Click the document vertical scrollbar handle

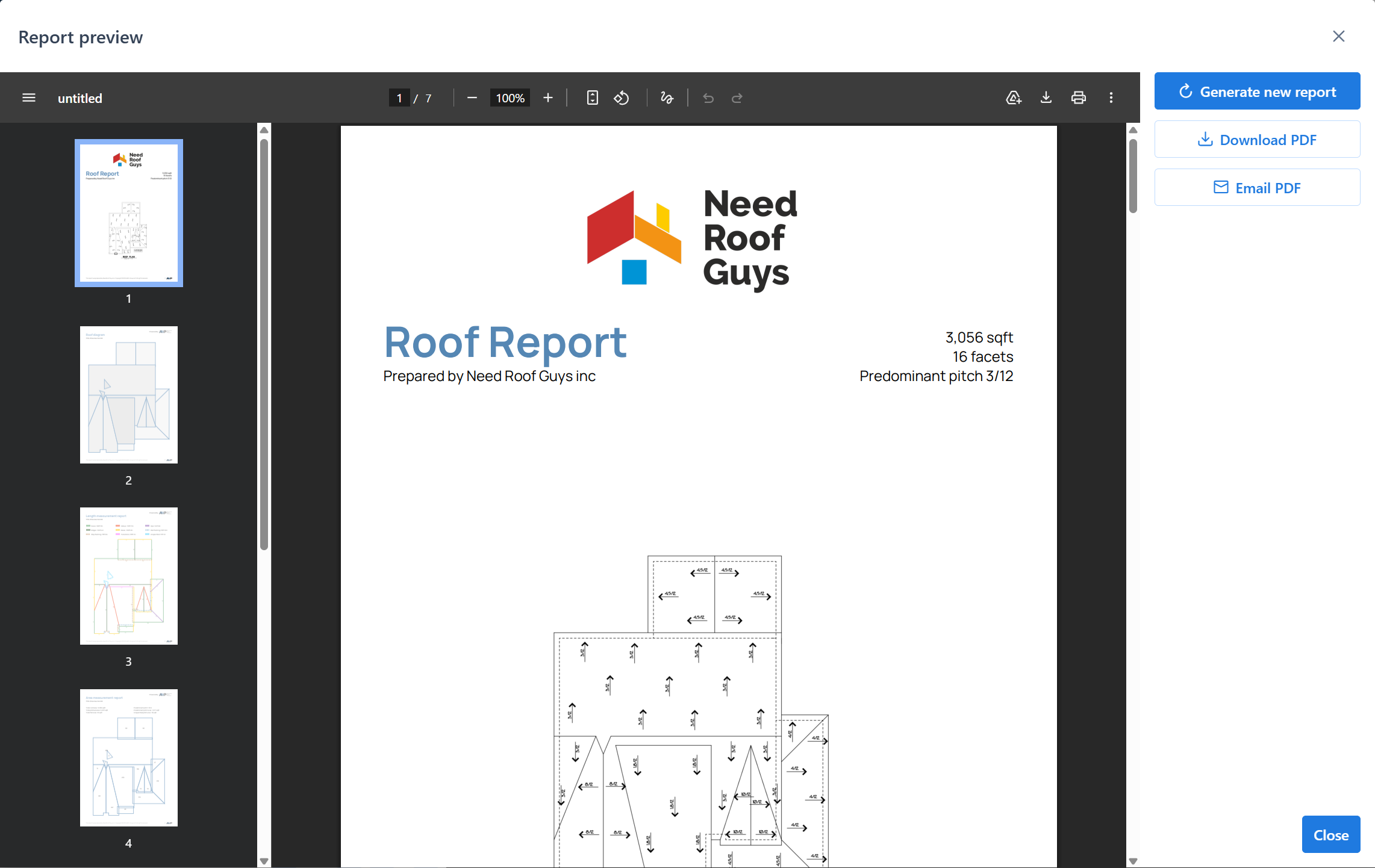(1133, 176)
